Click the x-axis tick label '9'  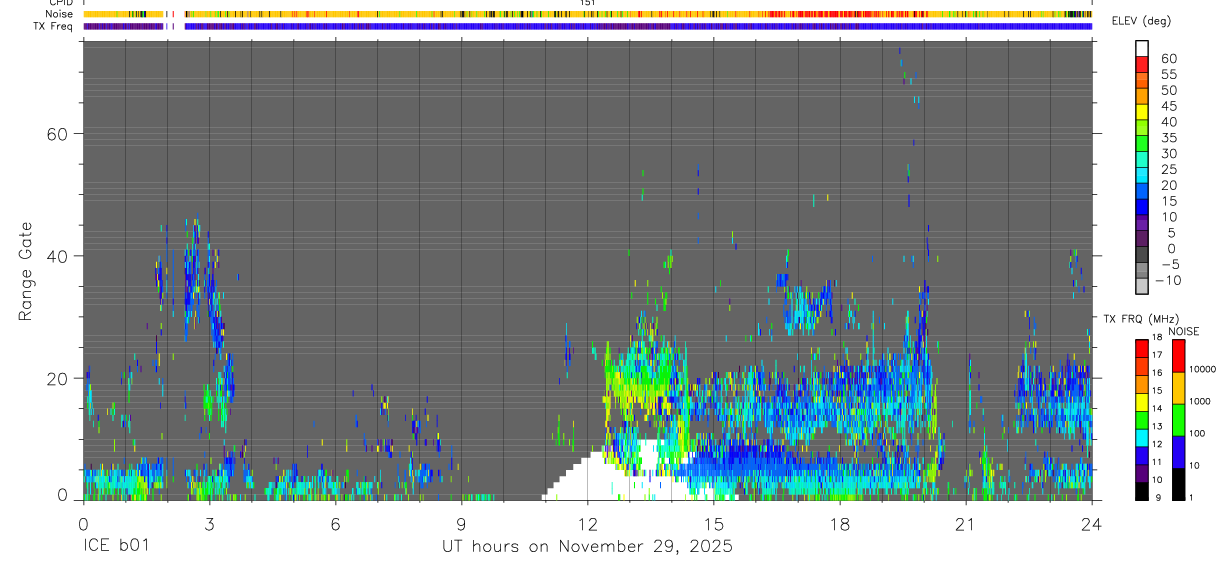click(461, 523)
